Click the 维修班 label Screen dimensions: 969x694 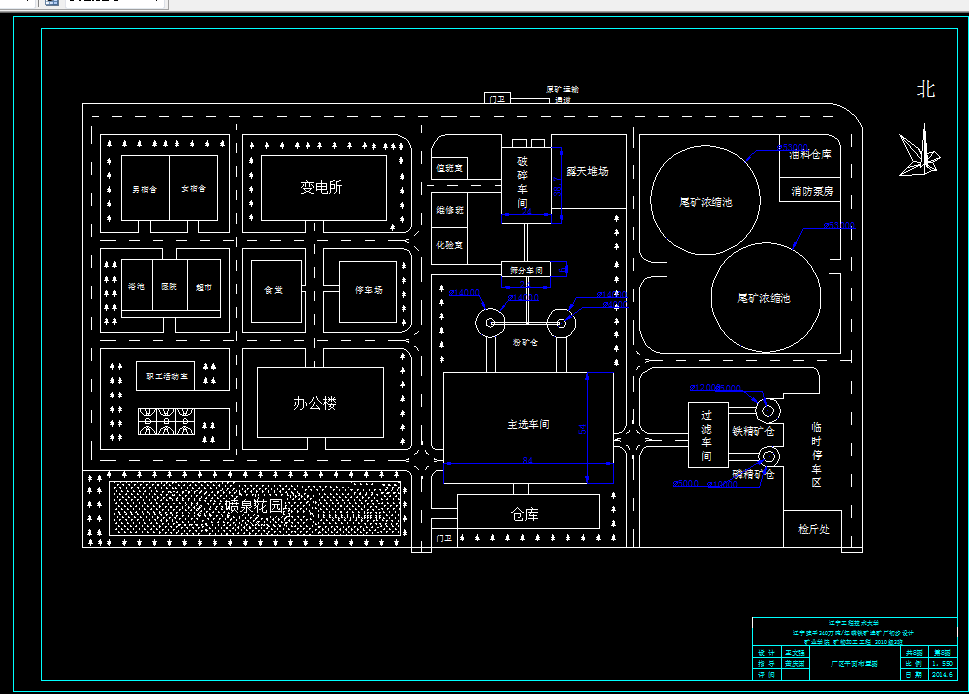click(x=450, y=210)
